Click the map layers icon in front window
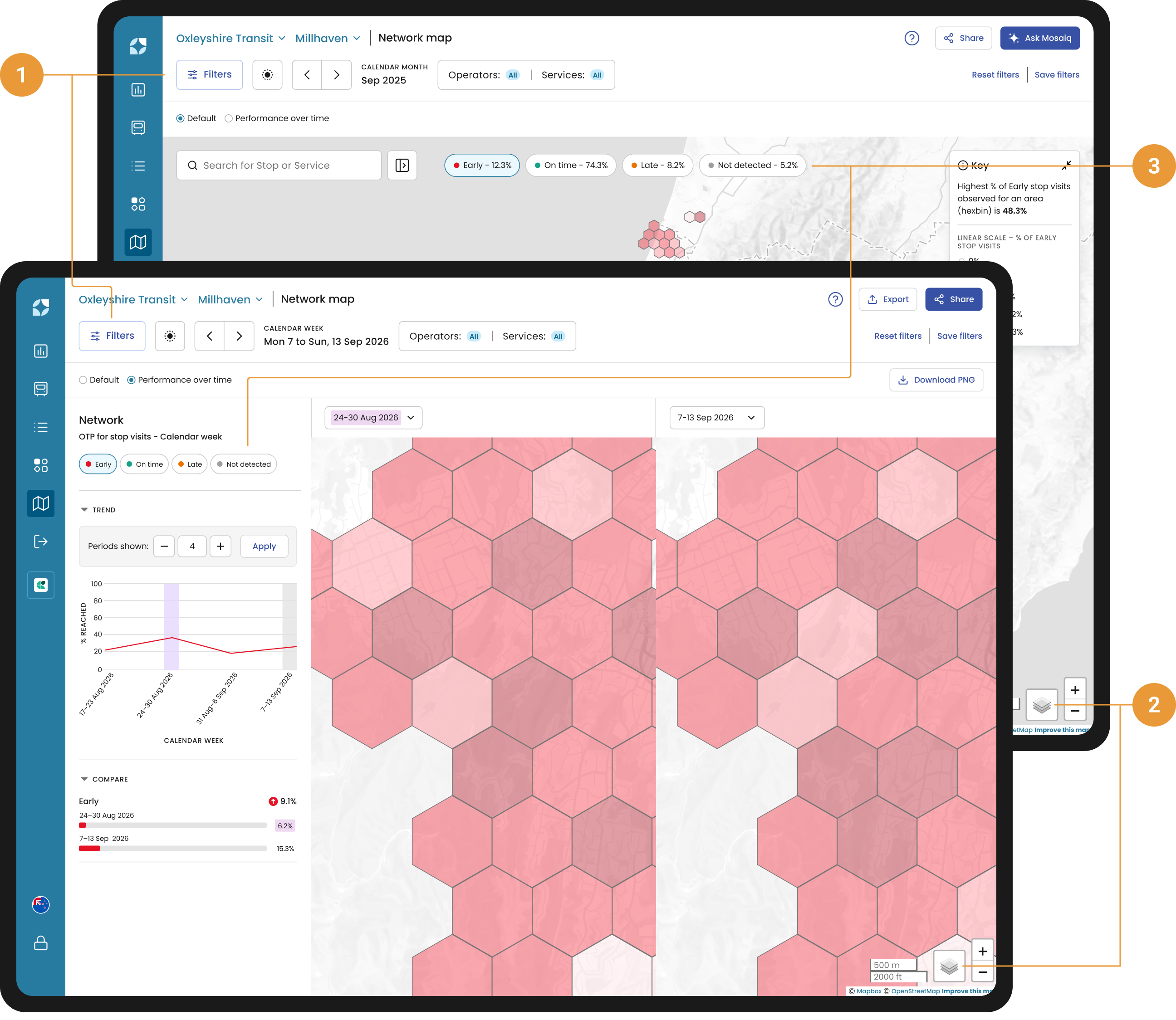This screenshot has height=1020, width=1176. [949, 966]
